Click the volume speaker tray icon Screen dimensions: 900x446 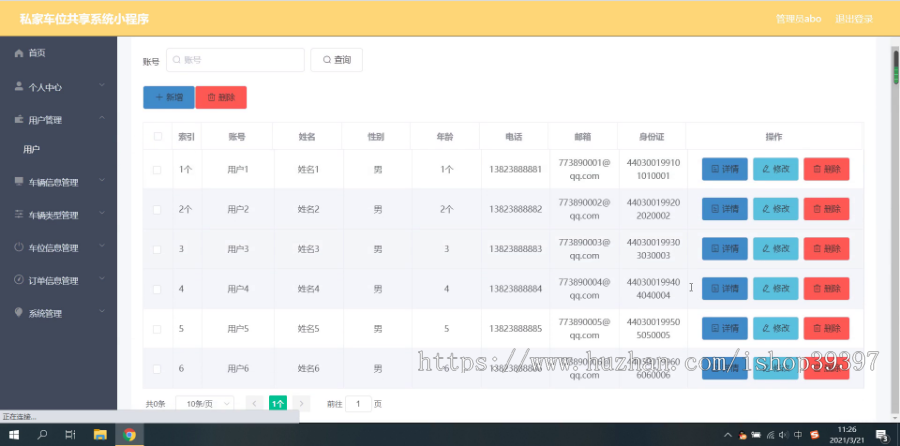[x=784, y=435]
